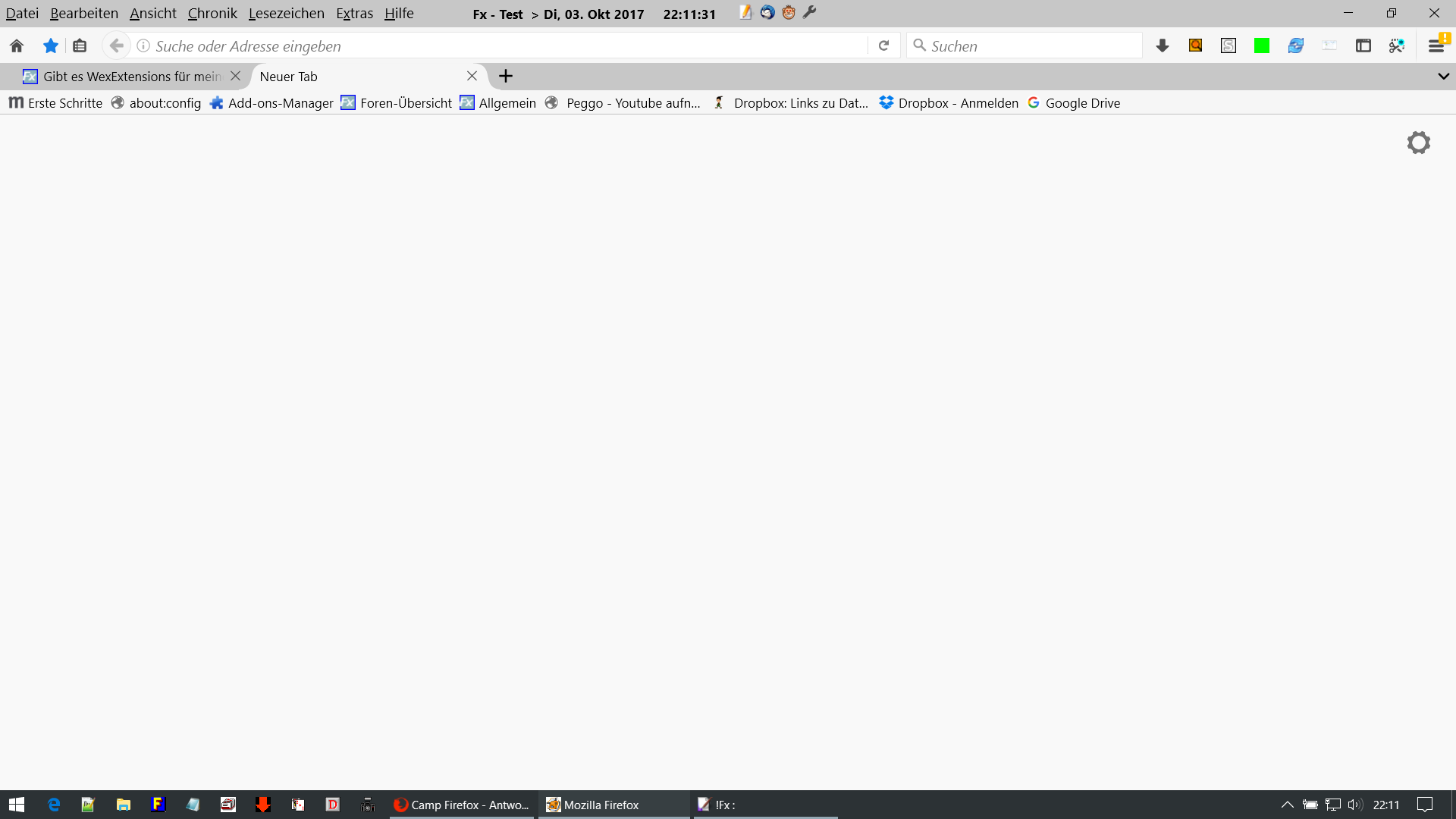This screenshot has width=1456, height=819.
Task: Show hidden system tray icons
Action: (x=1287, y=805)
